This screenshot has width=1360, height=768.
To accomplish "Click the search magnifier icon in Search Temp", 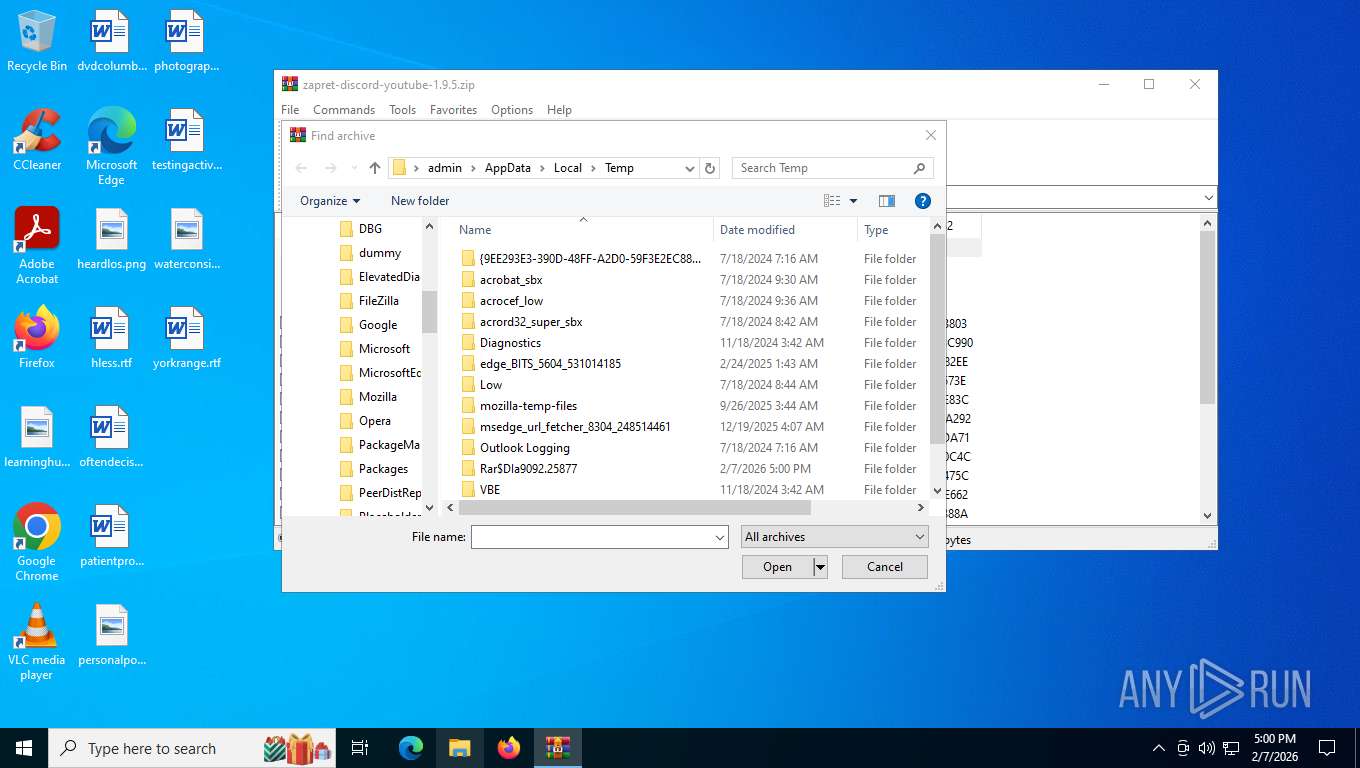I will pos(919,168).
